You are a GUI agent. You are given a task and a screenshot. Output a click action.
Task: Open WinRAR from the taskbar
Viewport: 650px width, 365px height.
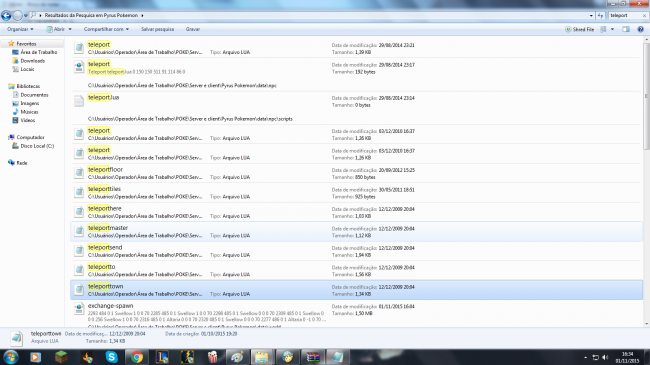pyautogui.click(x=313, y=357)
